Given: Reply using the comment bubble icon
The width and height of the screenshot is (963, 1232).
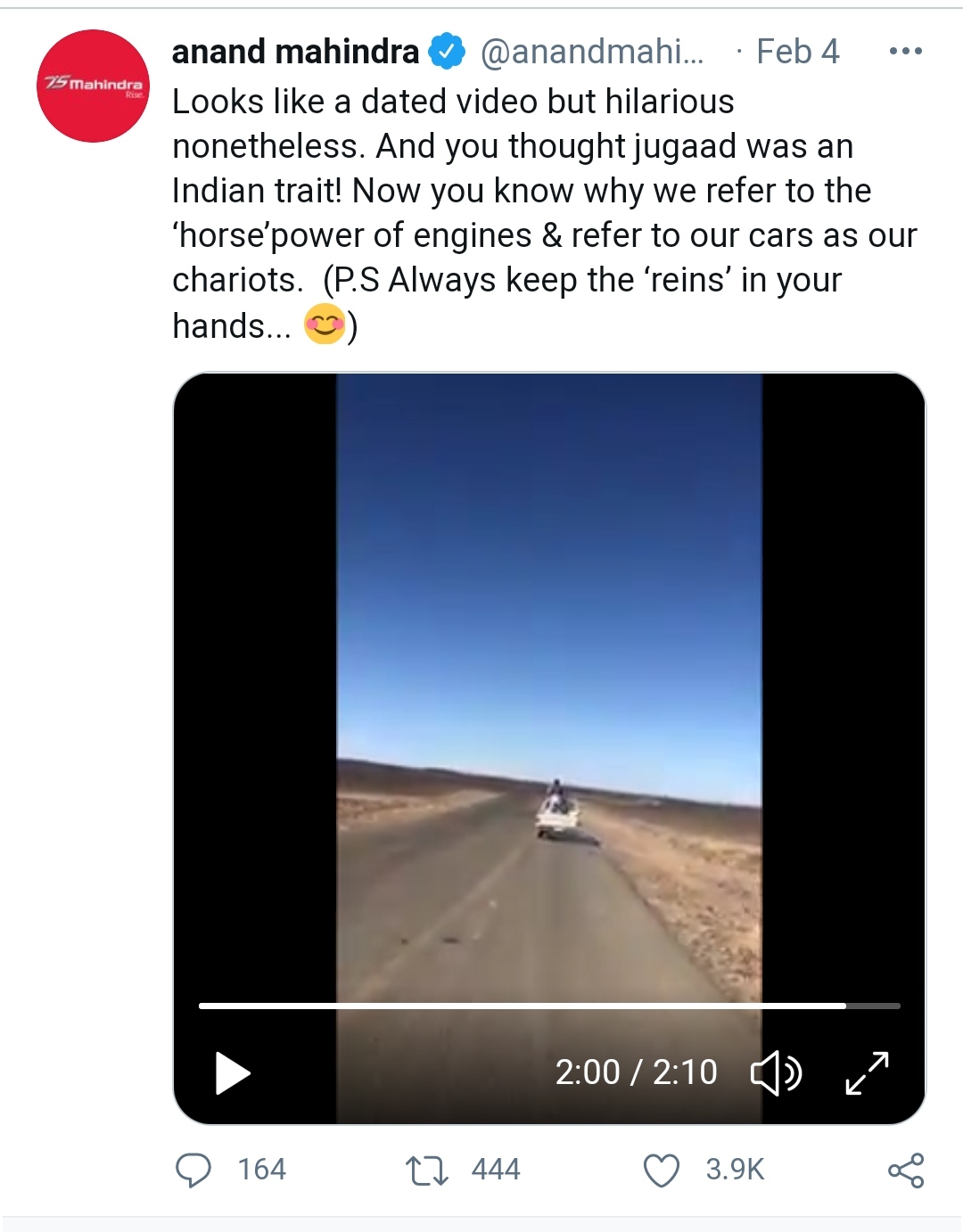Looking at the screenshot, I should pyautogui.click(x=193, y=1170).
